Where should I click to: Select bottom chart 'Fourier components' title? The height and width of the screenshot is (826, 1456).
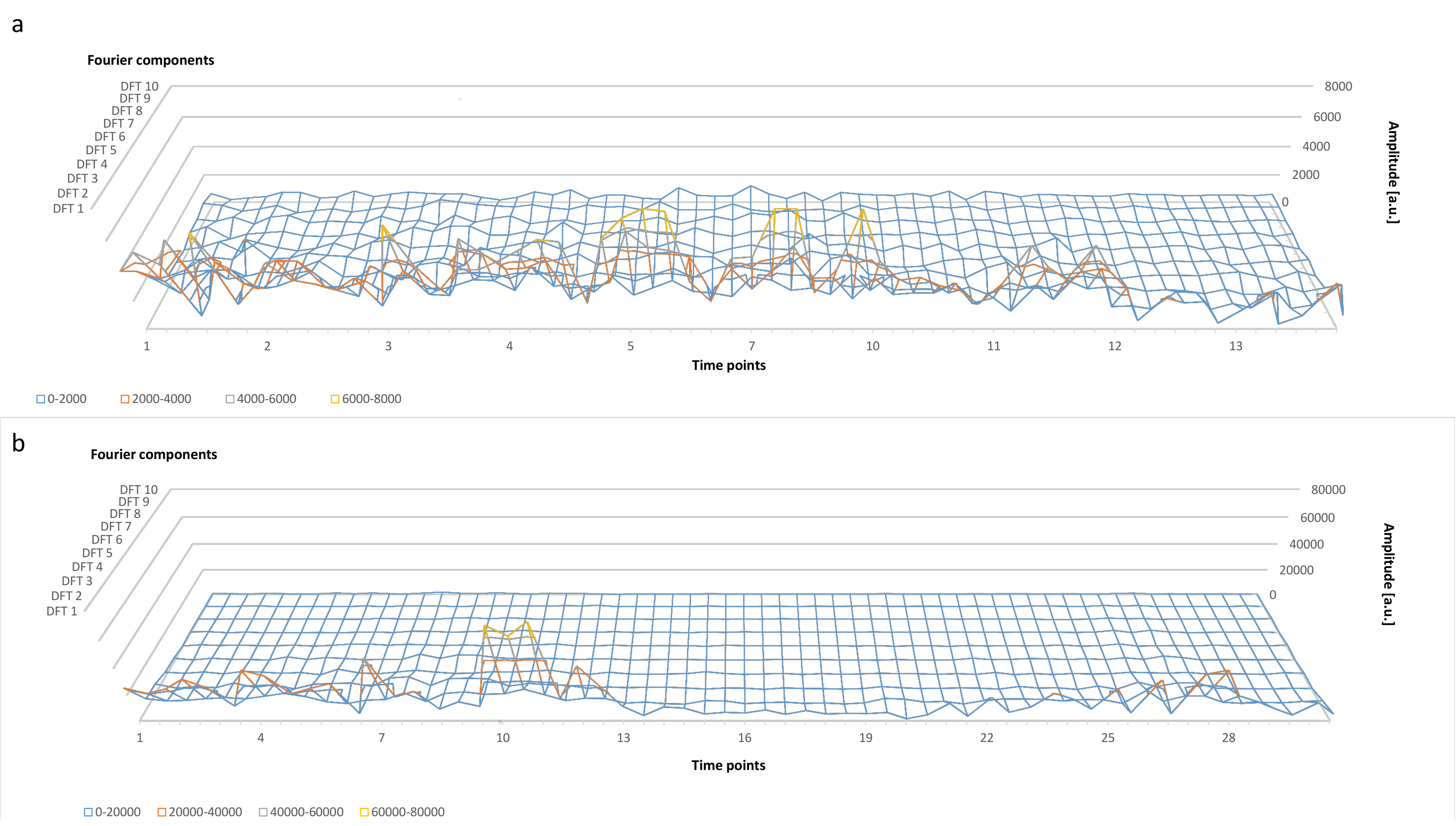154,454
